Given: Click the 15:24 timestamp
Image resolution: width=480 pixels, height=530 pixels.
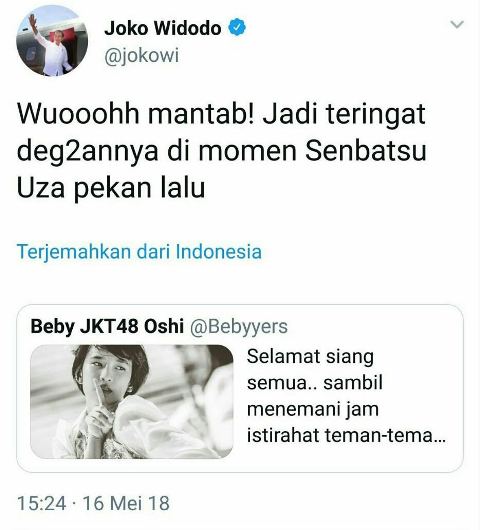Looking at the screenshot, I should tap(42, 503).
